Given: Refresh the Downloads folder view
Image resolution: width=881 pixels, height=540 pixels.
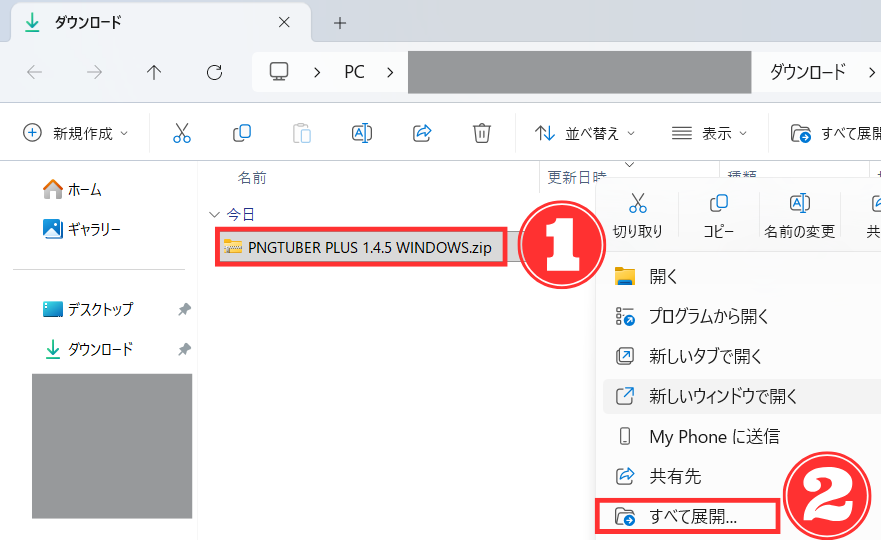Looking at the screenshot, I should [214, 72].
